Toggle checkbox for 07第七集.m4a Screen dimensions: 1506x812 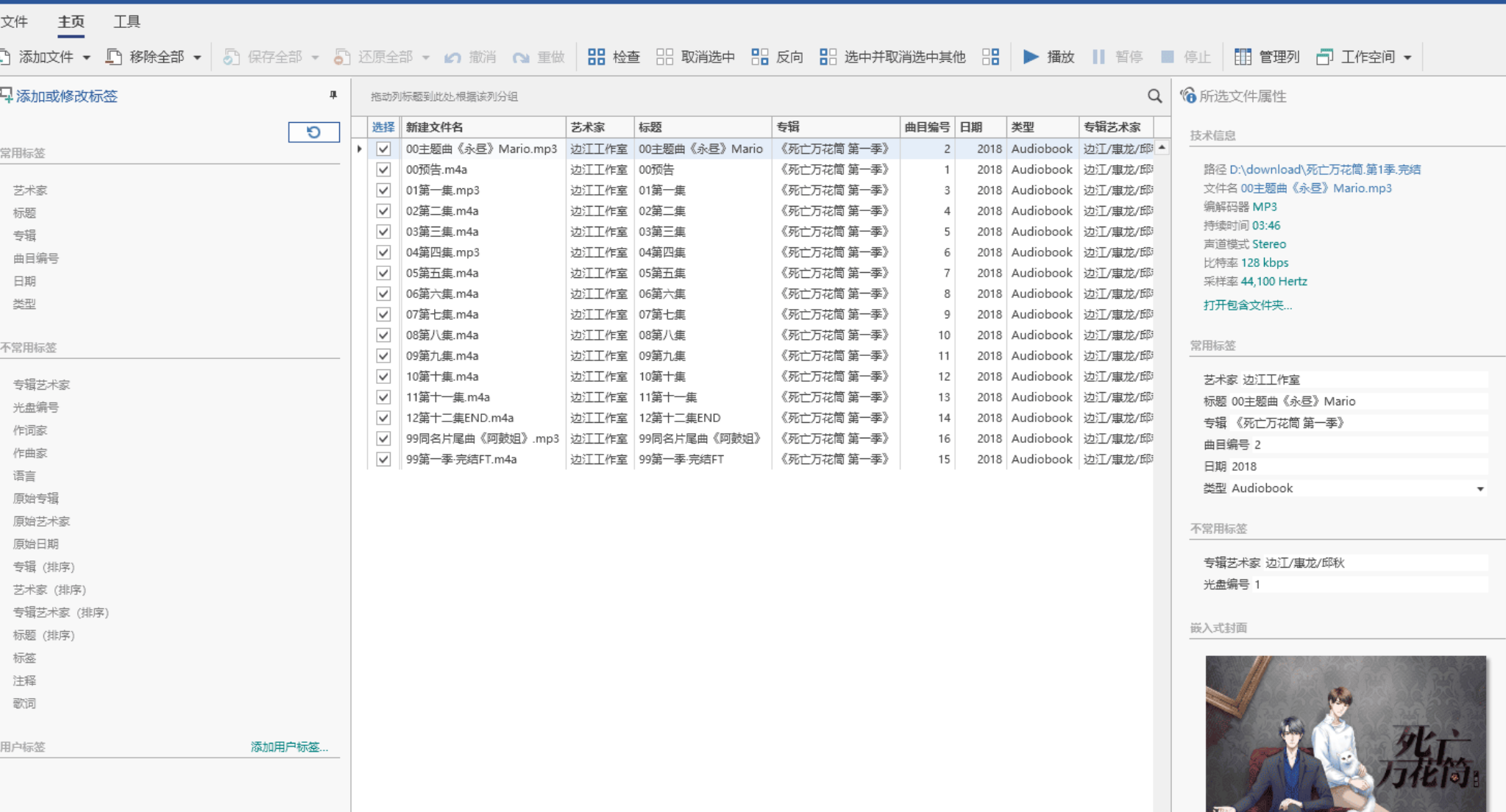[x=383, y=314]
